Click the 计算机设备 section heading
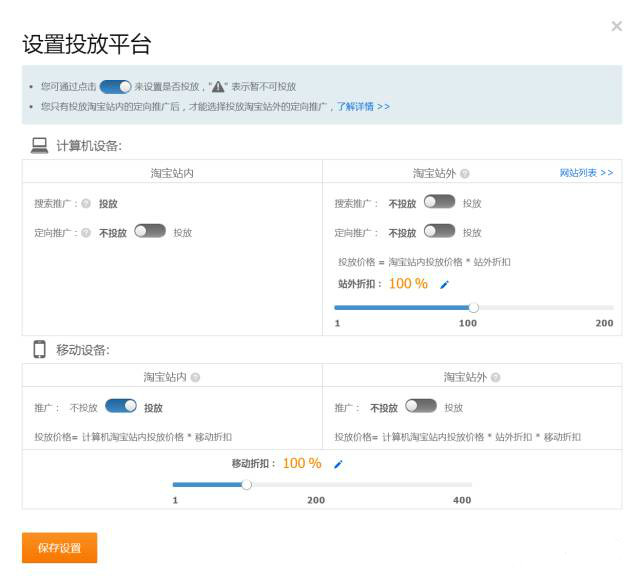 tap(89, 146)
